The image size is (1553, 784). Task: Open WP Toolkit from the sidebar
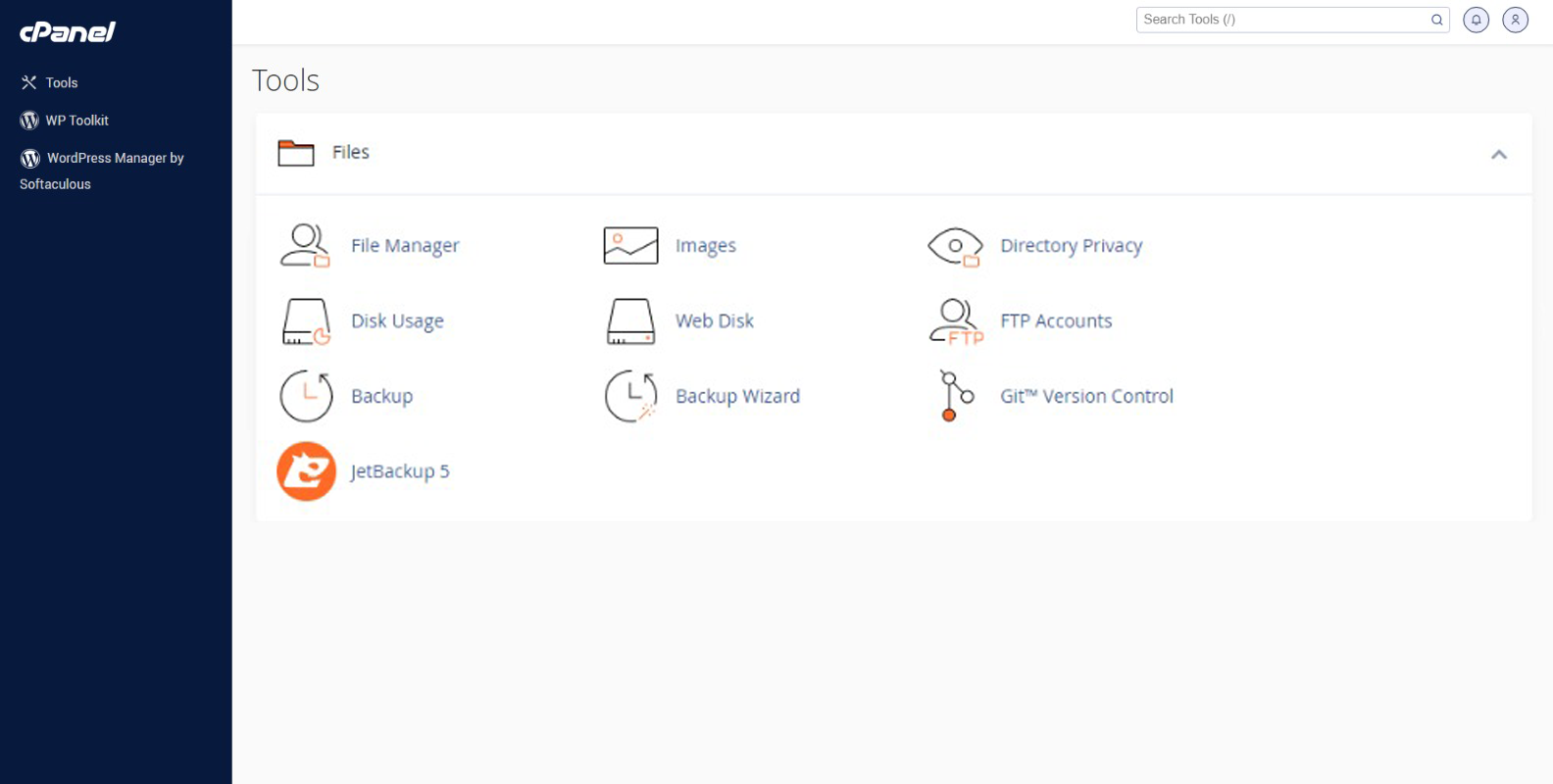click(76, 121)
